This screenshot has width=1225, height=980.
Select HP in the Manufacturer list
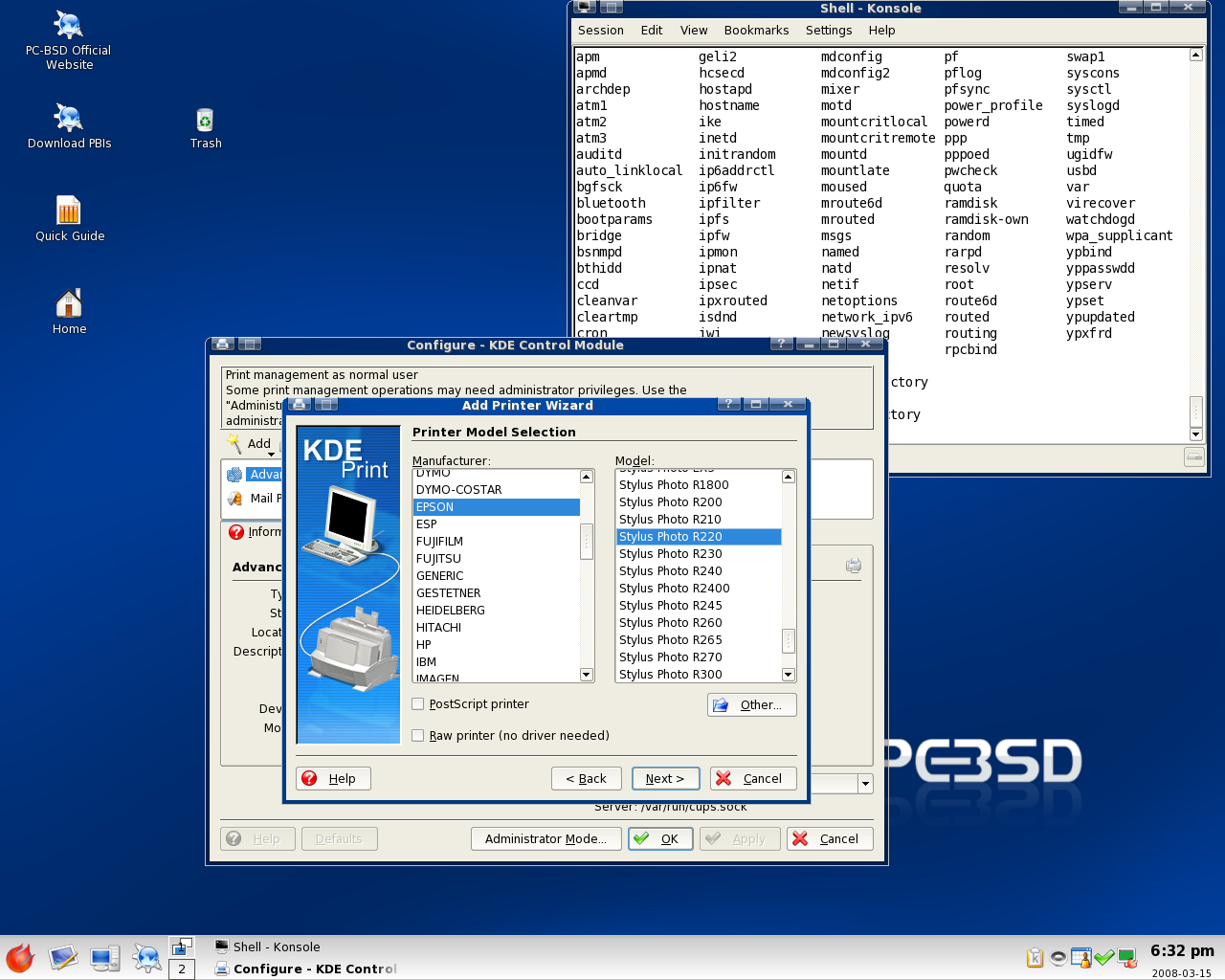[x=496, y=645]
